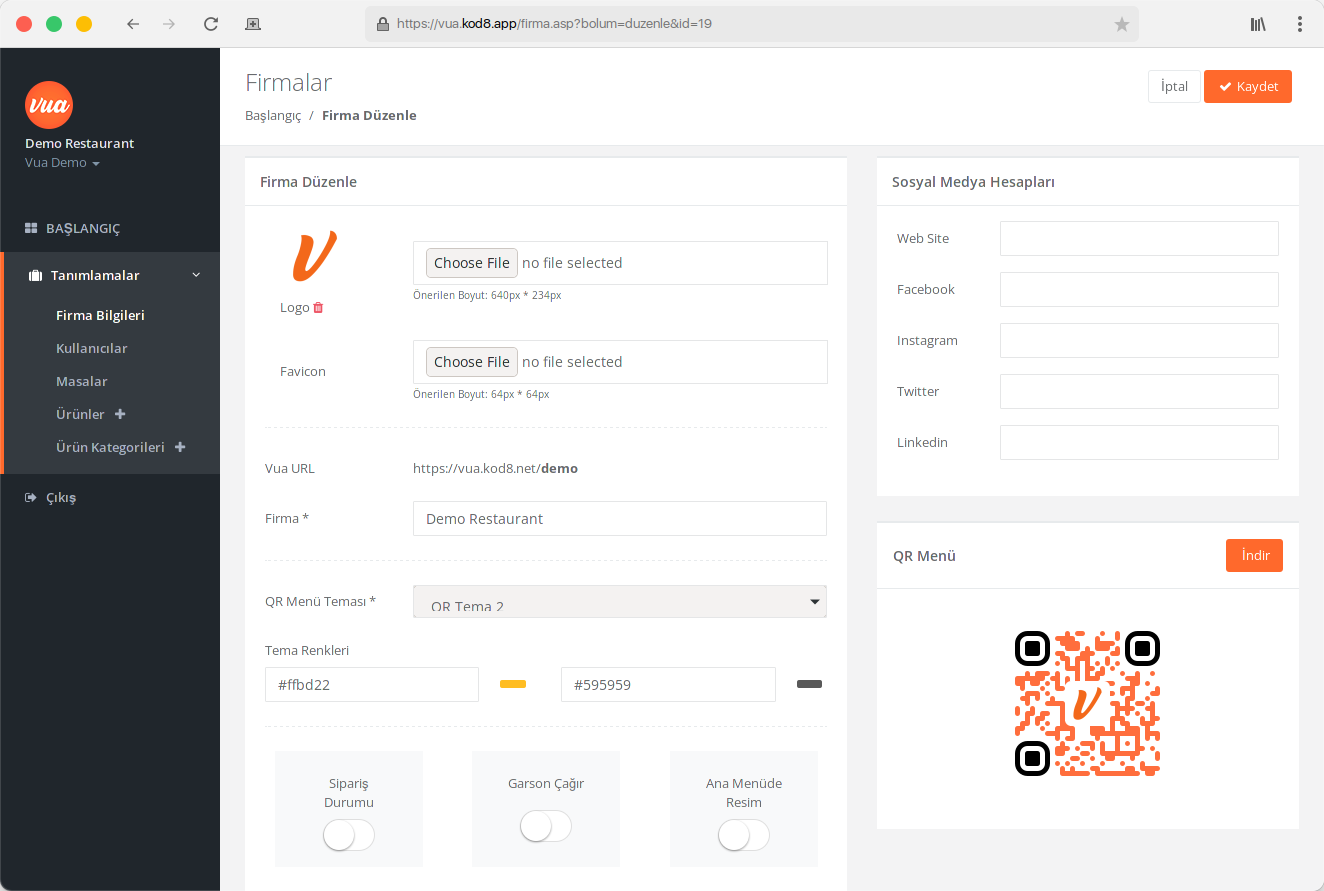The height and width of the screenshot is (891, 1324).
Task: Click the Web Site input field
Action: [x=1139, y=239]
